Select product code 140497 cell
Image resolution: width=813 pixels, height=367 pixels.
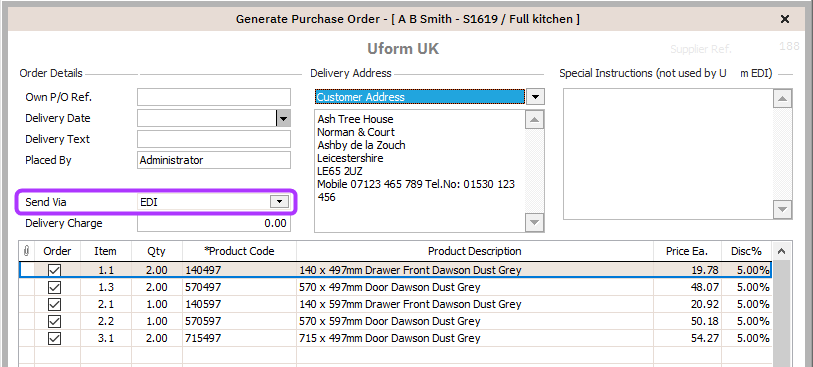[x=239, y=270]
